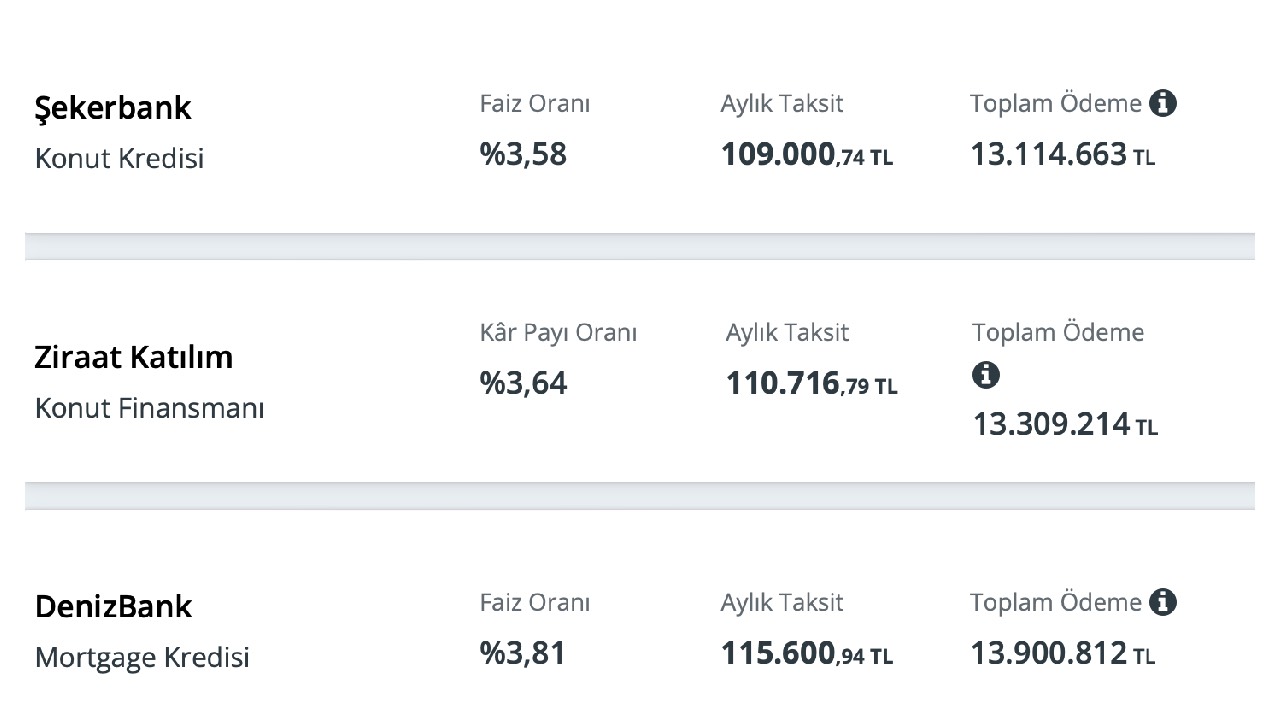Click the 109.000,74 TL monthly installment
The height and width of the screenshot is (720, 1280).
point(807,155)
